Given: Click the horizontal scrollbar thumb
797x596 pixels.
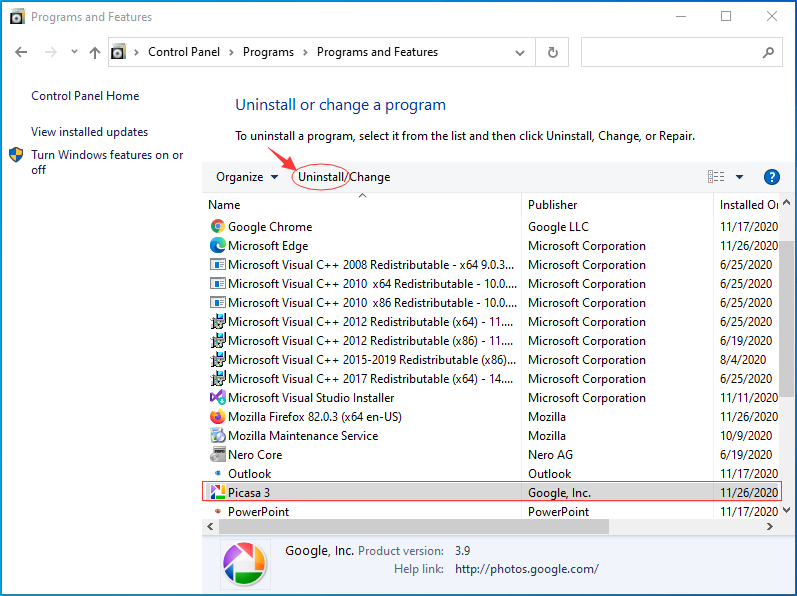Looking at the screenshot, I should coord(414,527).
